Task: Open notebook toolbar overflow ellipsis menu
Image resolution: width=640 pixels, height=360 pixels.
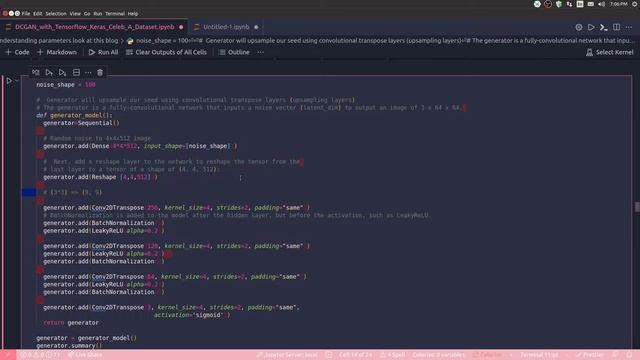Action: pos(260,52)
